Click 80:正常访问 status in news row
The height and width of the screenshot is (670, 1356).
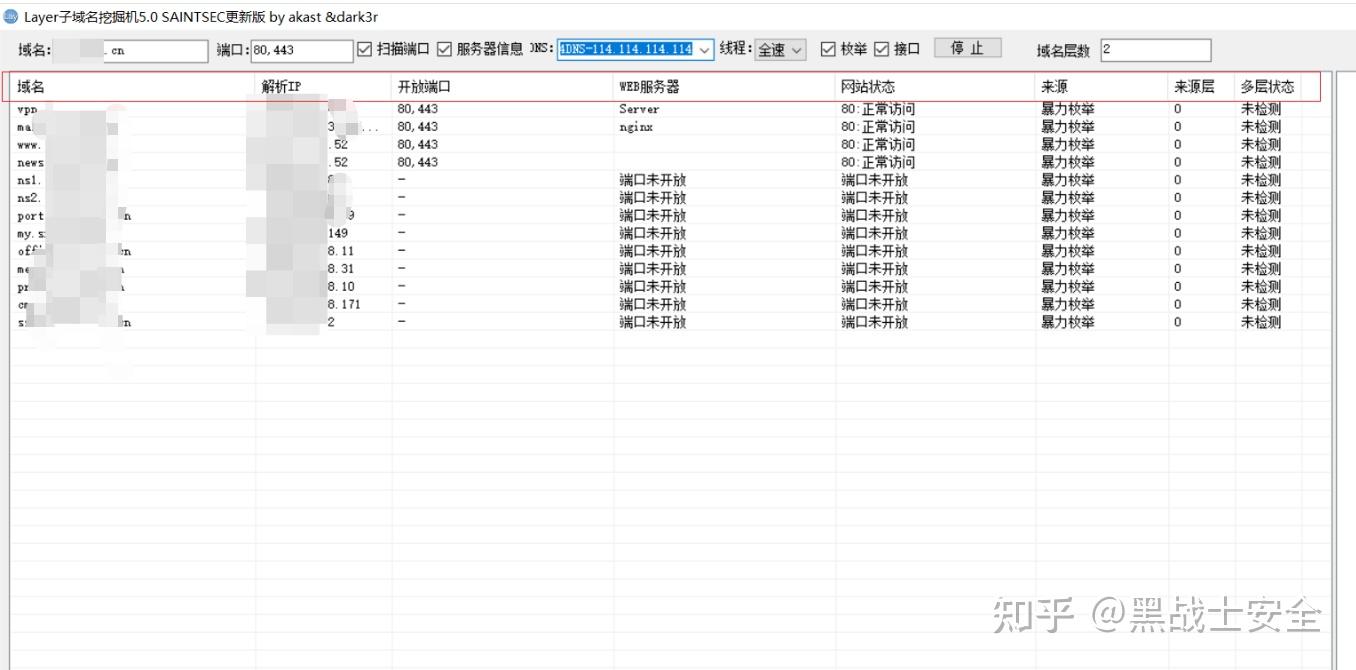tap(878, 163)
